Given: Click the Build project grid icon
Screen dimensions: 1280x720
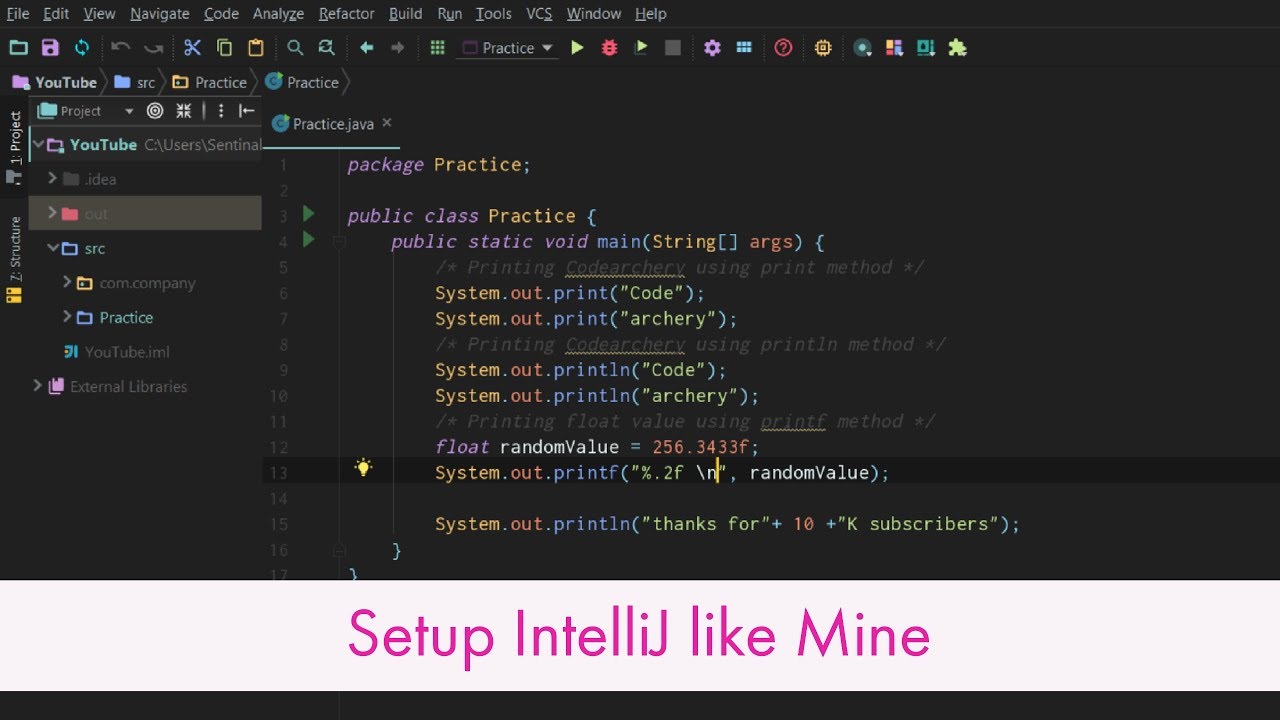Looking at the screenshot, I should pos(437,47).
